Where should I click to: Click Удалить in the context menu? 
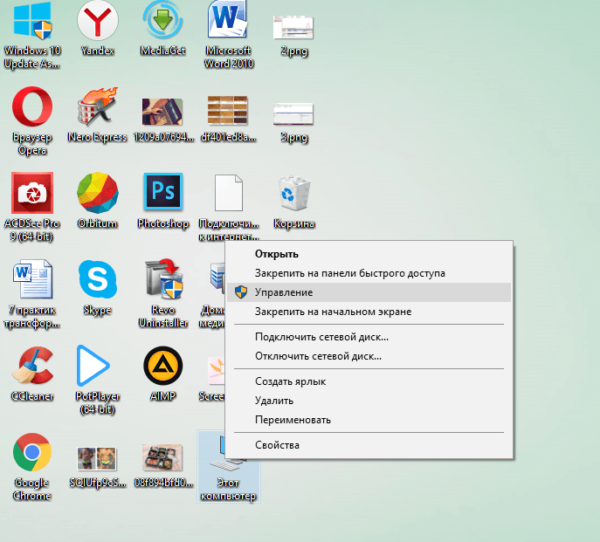coord(369,401)
